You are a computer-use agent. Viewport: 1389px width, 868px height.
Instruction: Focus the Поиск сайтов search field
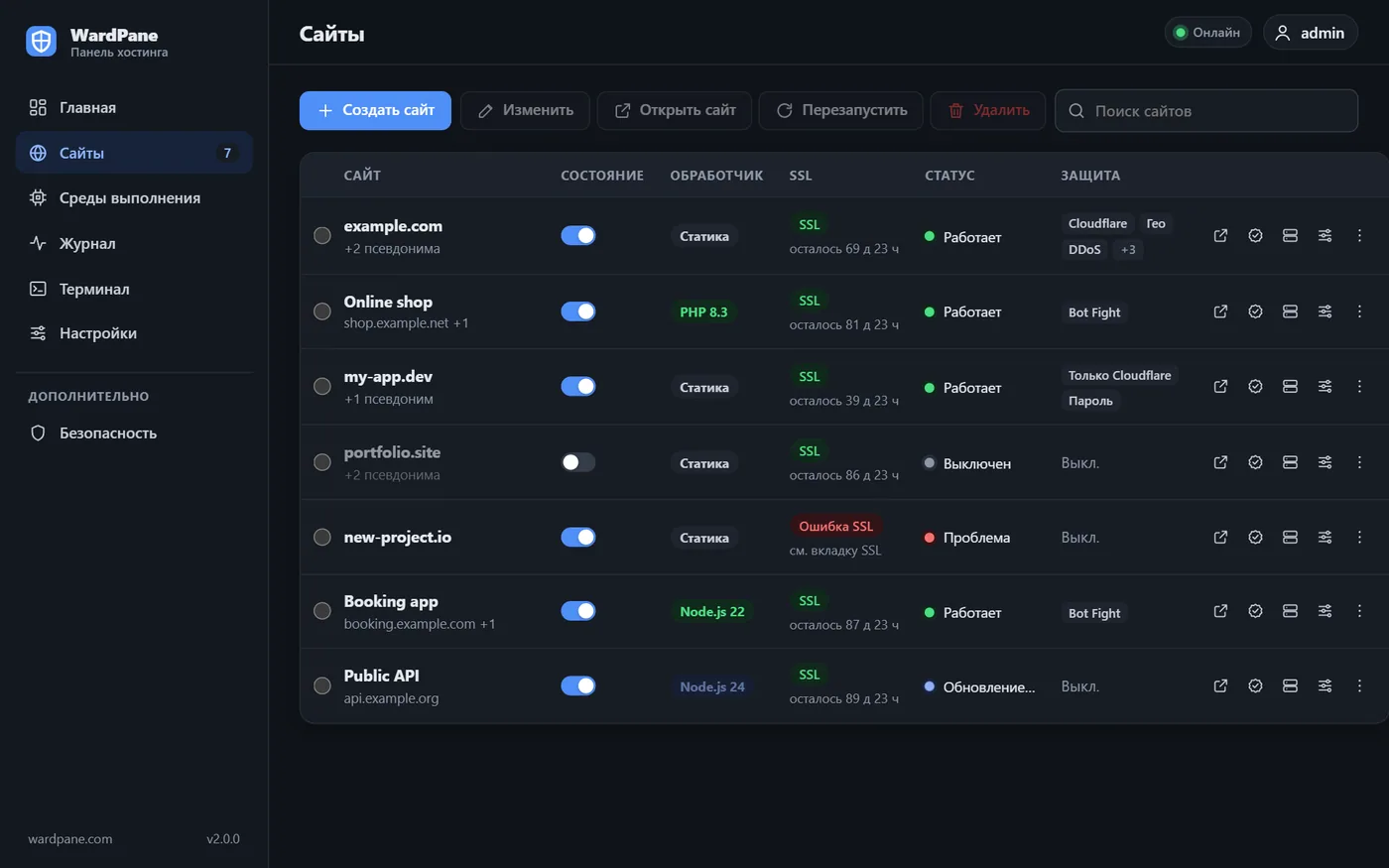1206,111
